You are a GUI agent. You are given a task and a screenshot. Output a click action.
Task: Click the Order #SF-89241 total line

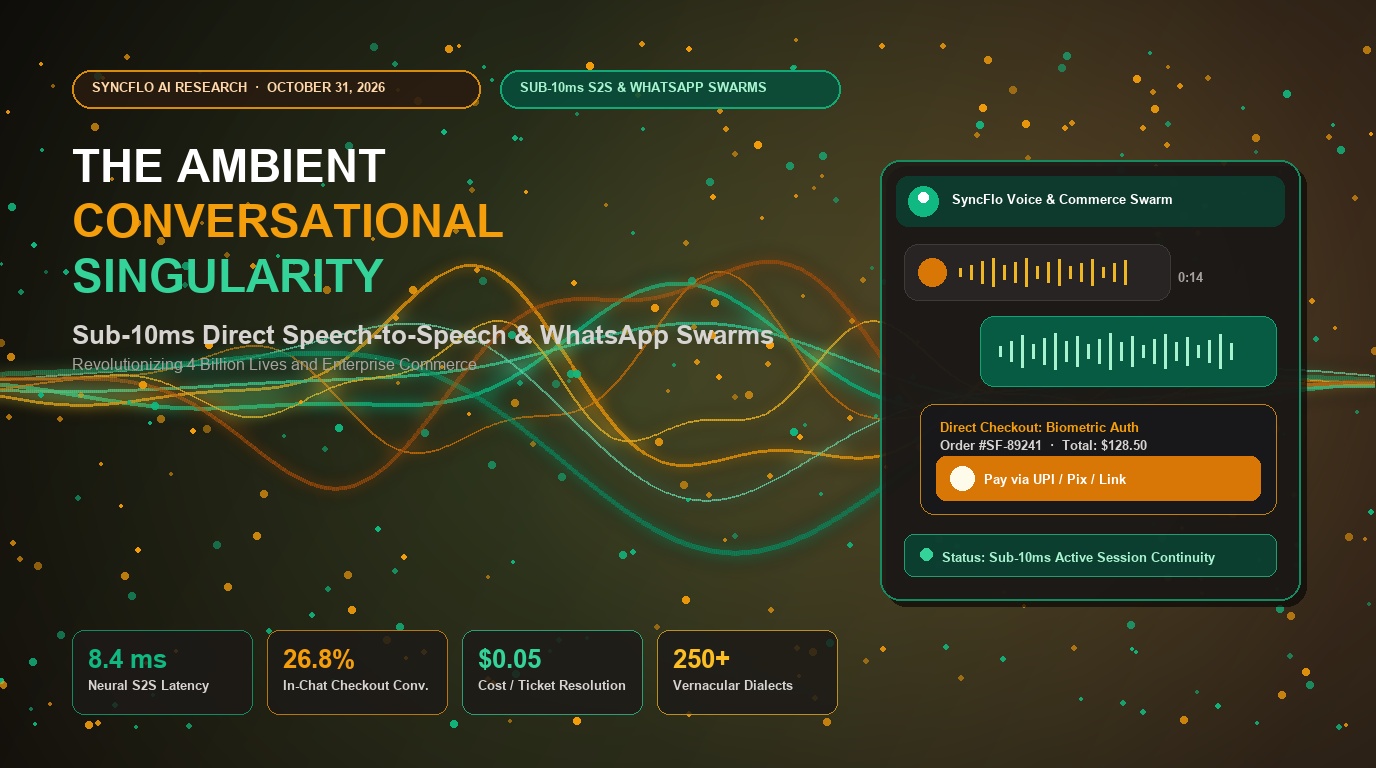click(1043, 445)
